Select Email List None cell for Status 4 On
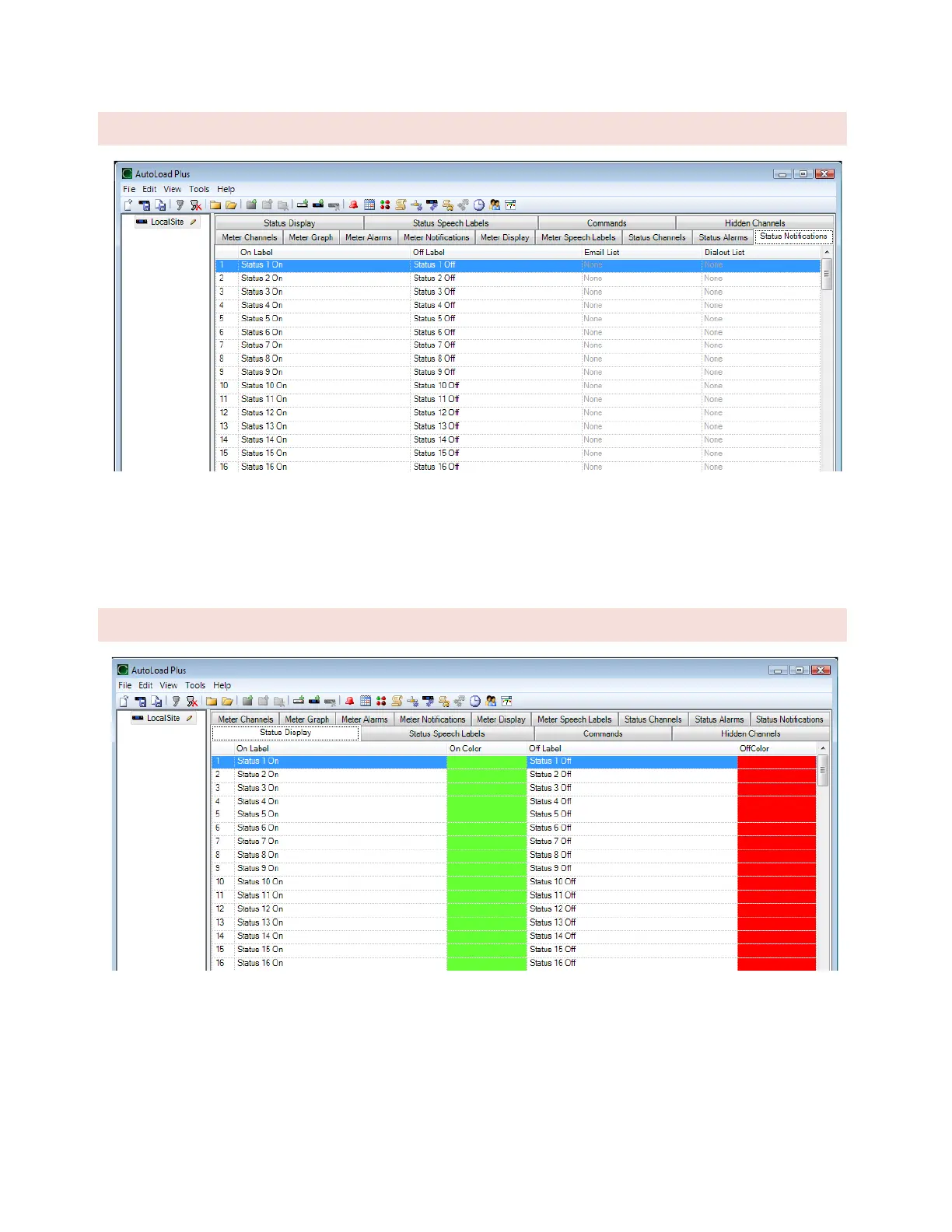 (x=642, y=305)
